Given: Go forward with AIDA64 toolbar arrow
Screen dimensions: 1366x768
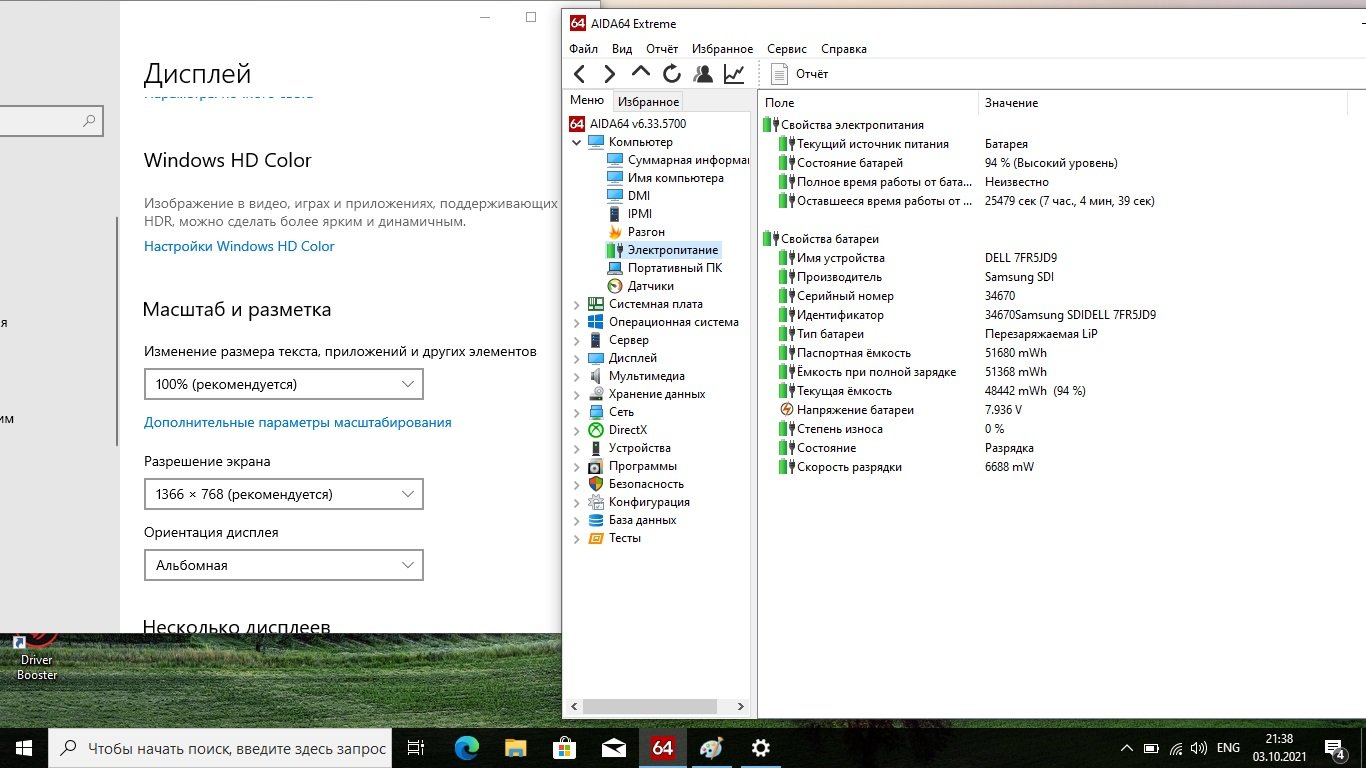Looking at the screenshot, I should coord(610,73).
